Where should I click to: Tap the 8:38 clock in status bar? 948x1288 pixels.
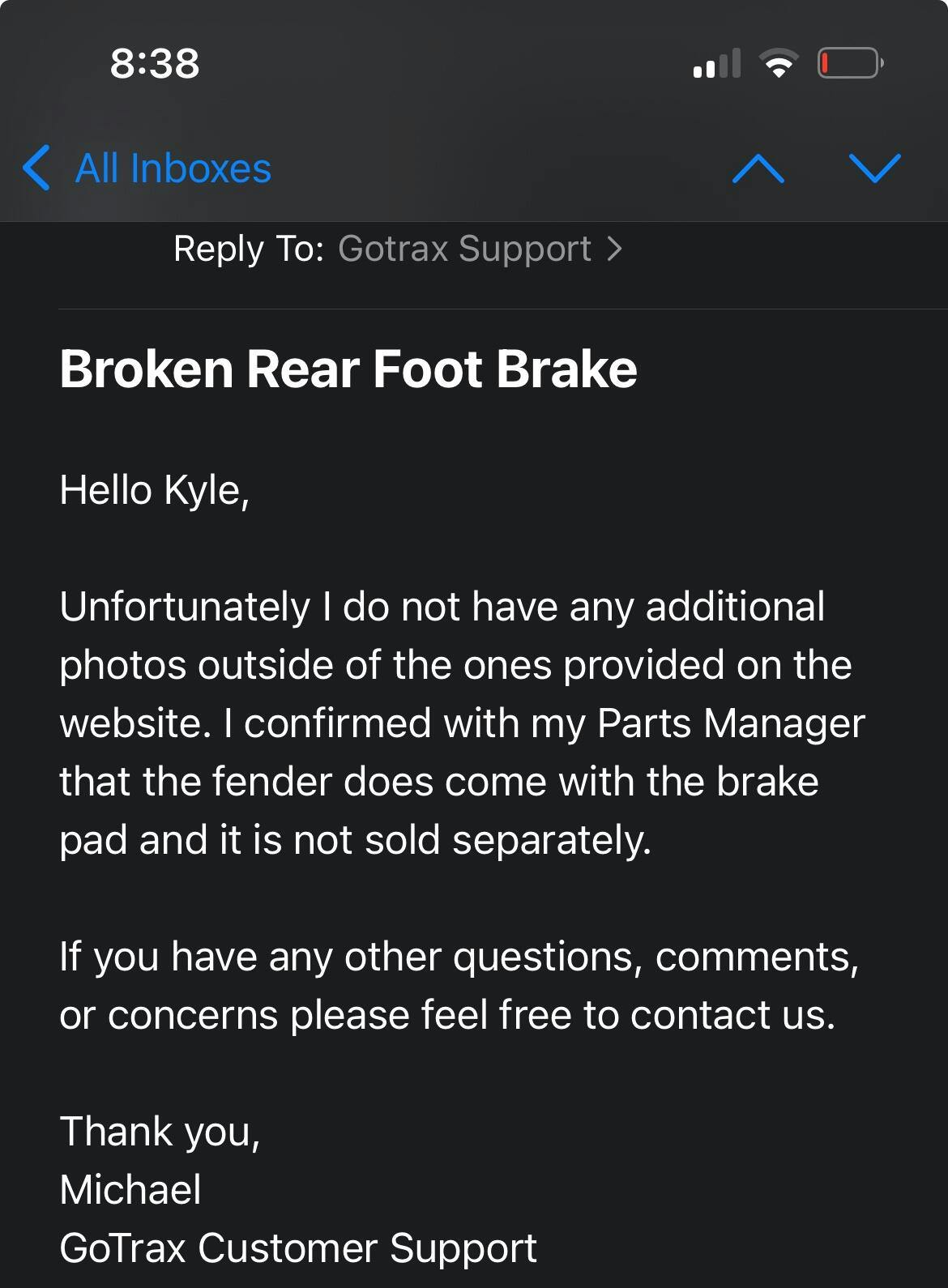[155, 63]
